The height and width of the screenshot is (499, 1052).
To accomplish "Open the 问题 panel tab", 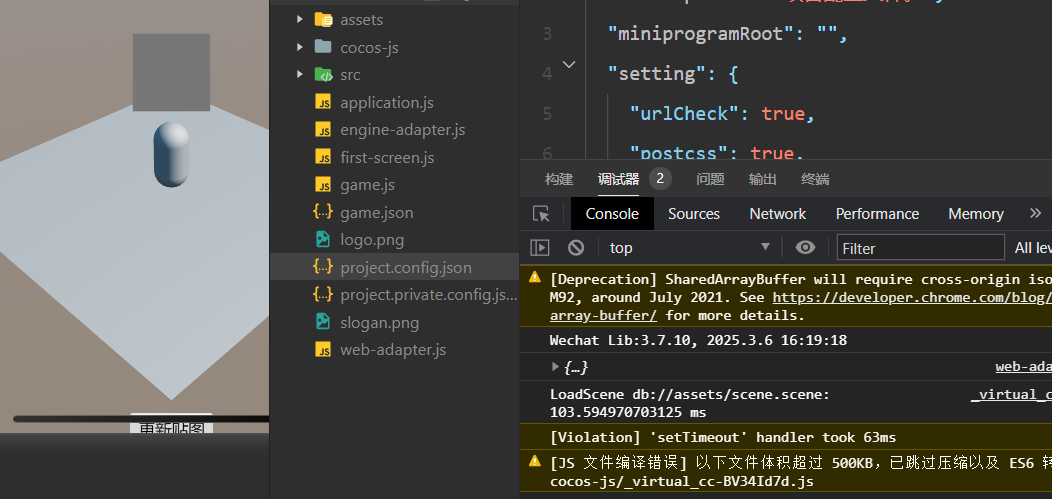I will (x=710, y=179).
